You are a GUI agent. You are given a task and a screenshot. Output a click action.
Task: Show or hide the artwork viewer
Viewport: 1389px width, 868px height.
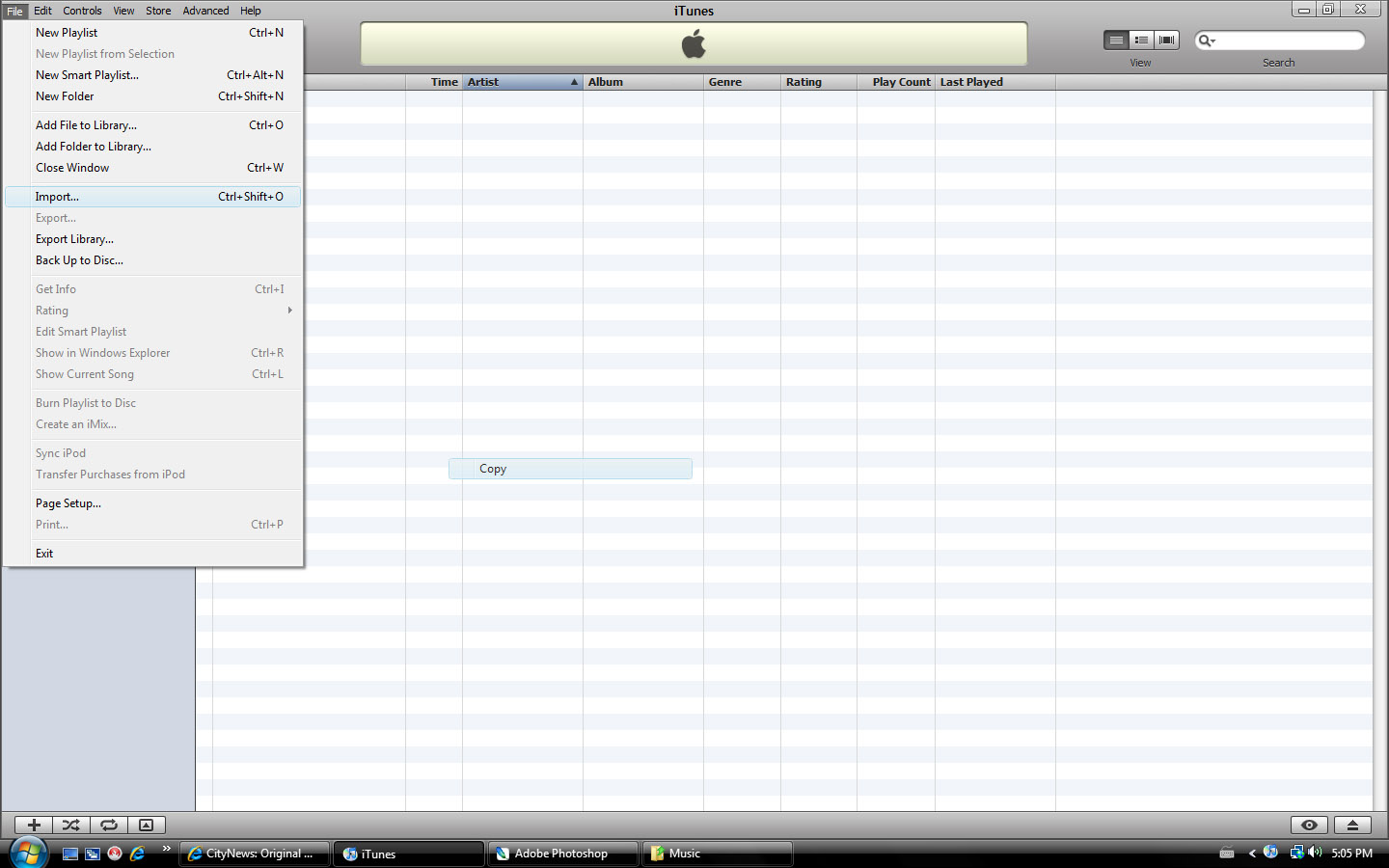click(x=147, y=825)
